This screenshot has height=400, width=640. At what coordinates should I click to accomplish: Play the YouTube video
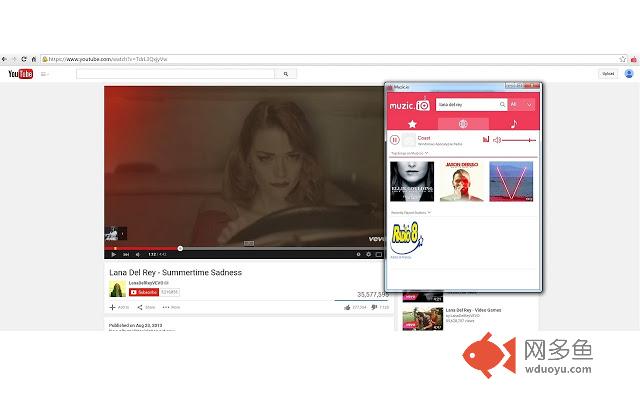[x=113, y=254]
